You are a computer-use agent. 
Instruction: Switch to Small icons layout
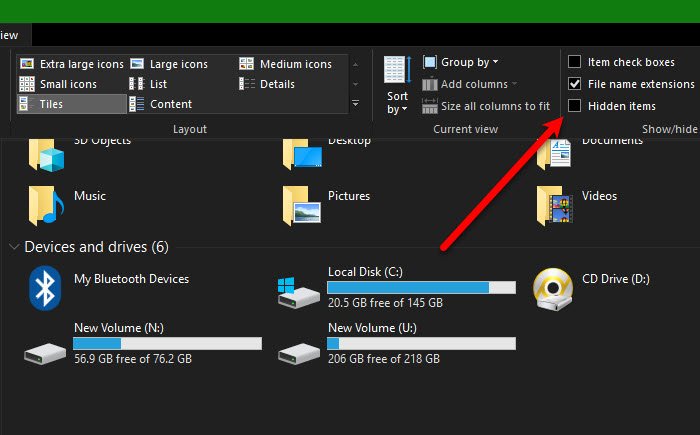[x=58, y=84]
